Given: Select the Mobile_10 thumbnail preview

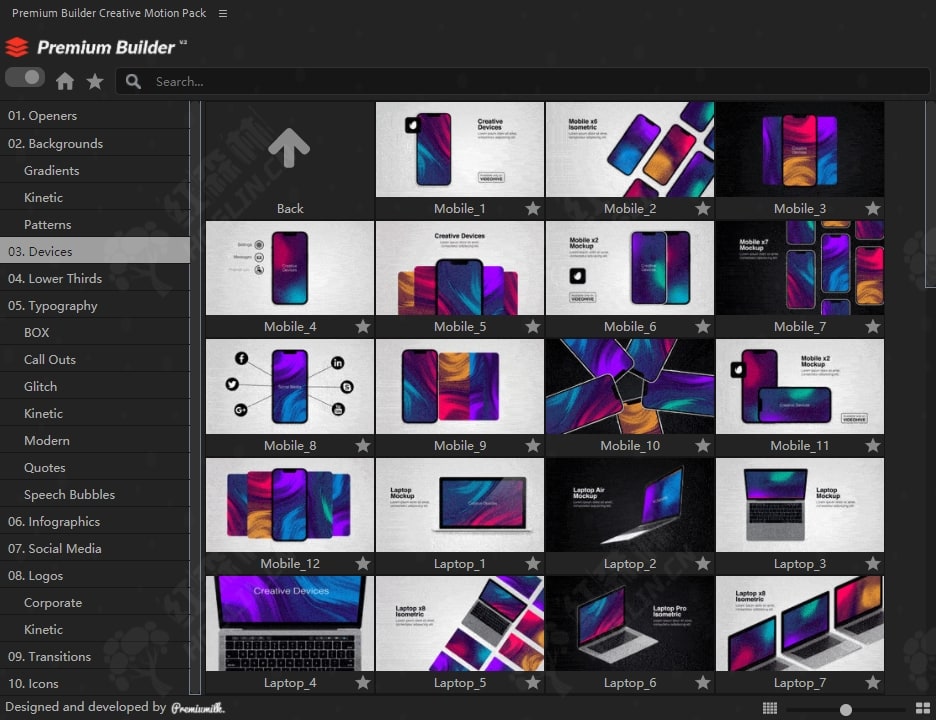Looking at the screenshot, I should click(630, 386).
